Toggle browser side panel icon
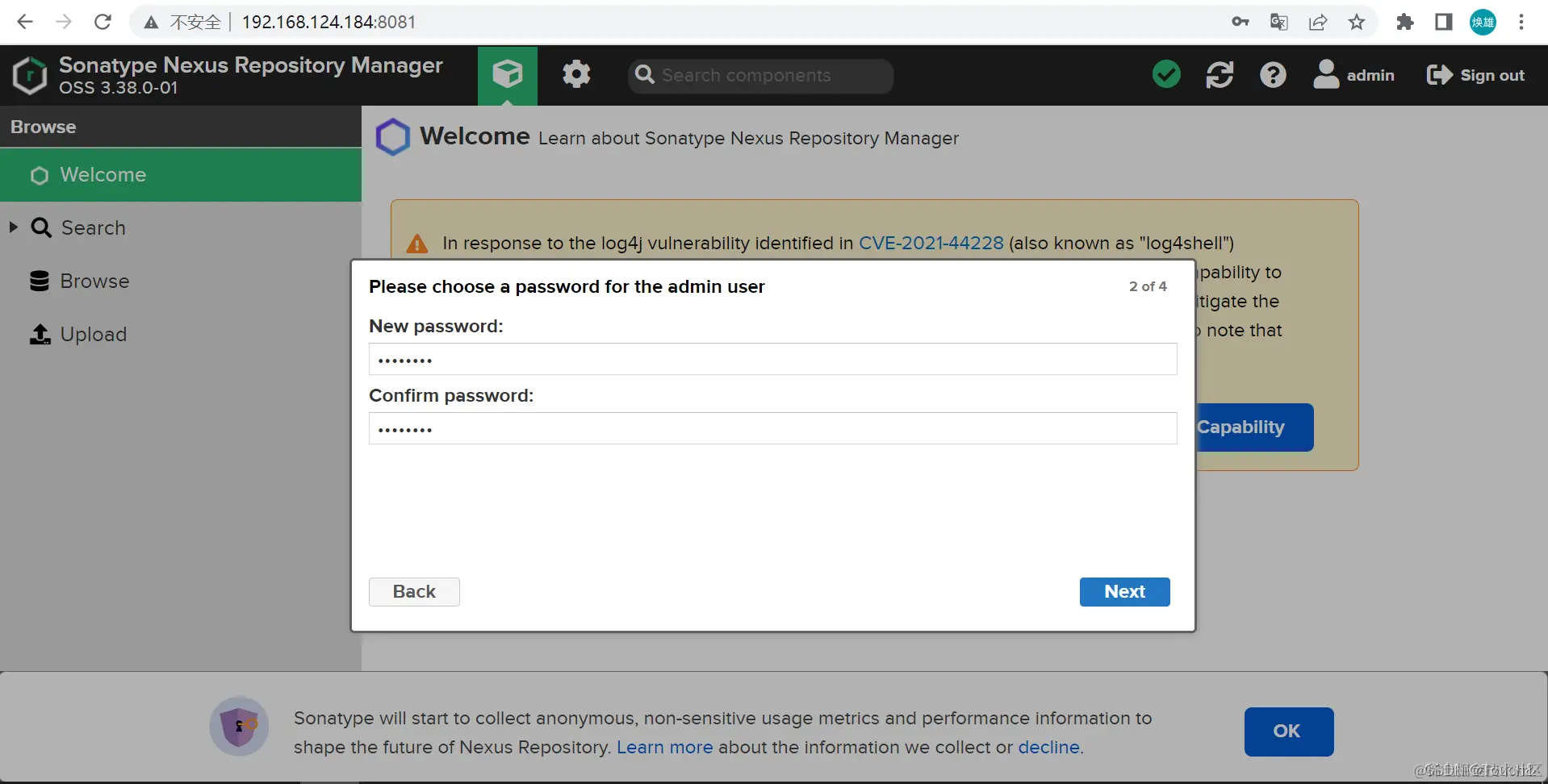The image size is (1548, 784). [x=1444, y=22]
